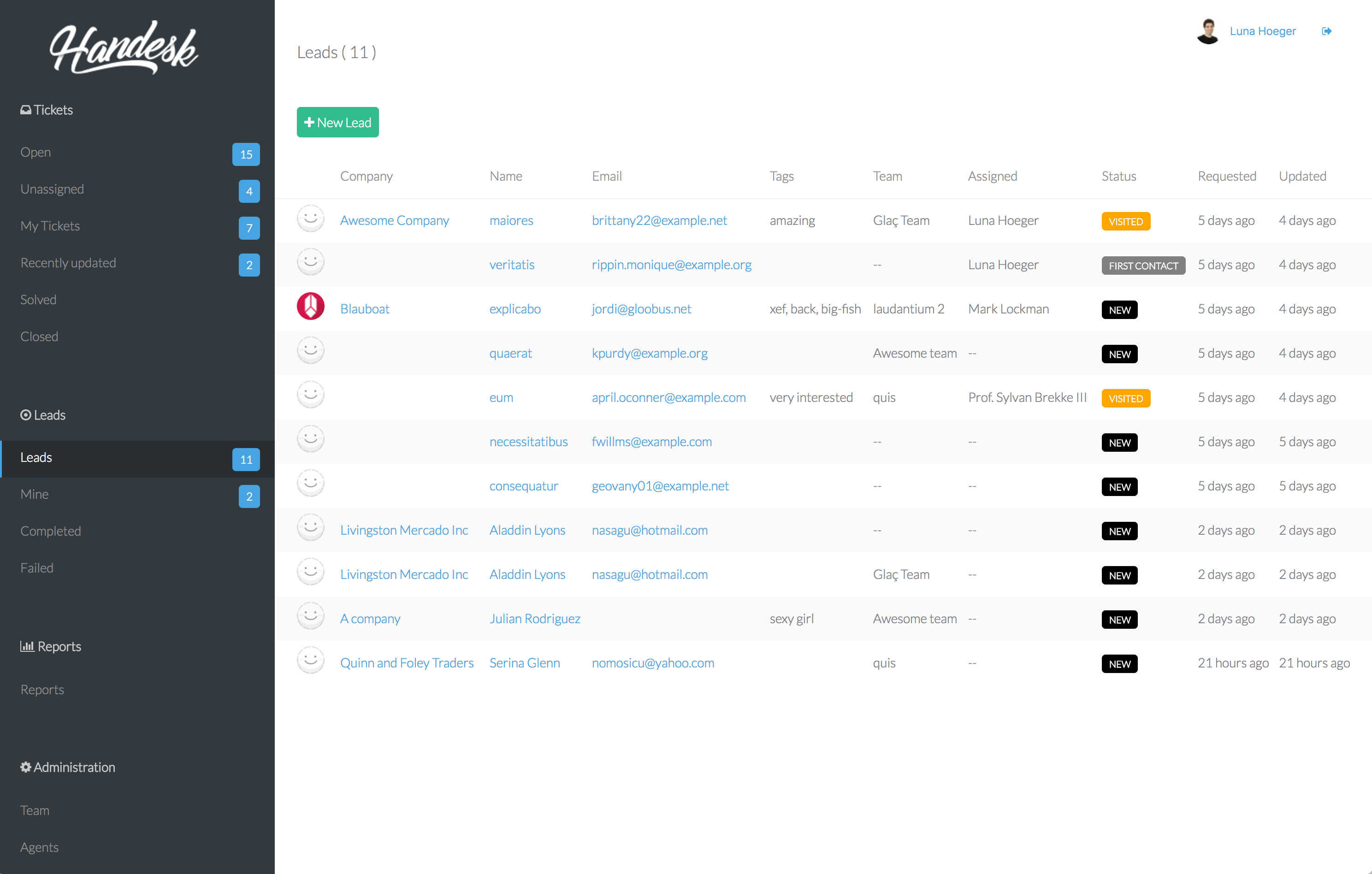Click the Luna Hoeger username link
This screenshot has height=874, width=1372.
coord(1263,31)
